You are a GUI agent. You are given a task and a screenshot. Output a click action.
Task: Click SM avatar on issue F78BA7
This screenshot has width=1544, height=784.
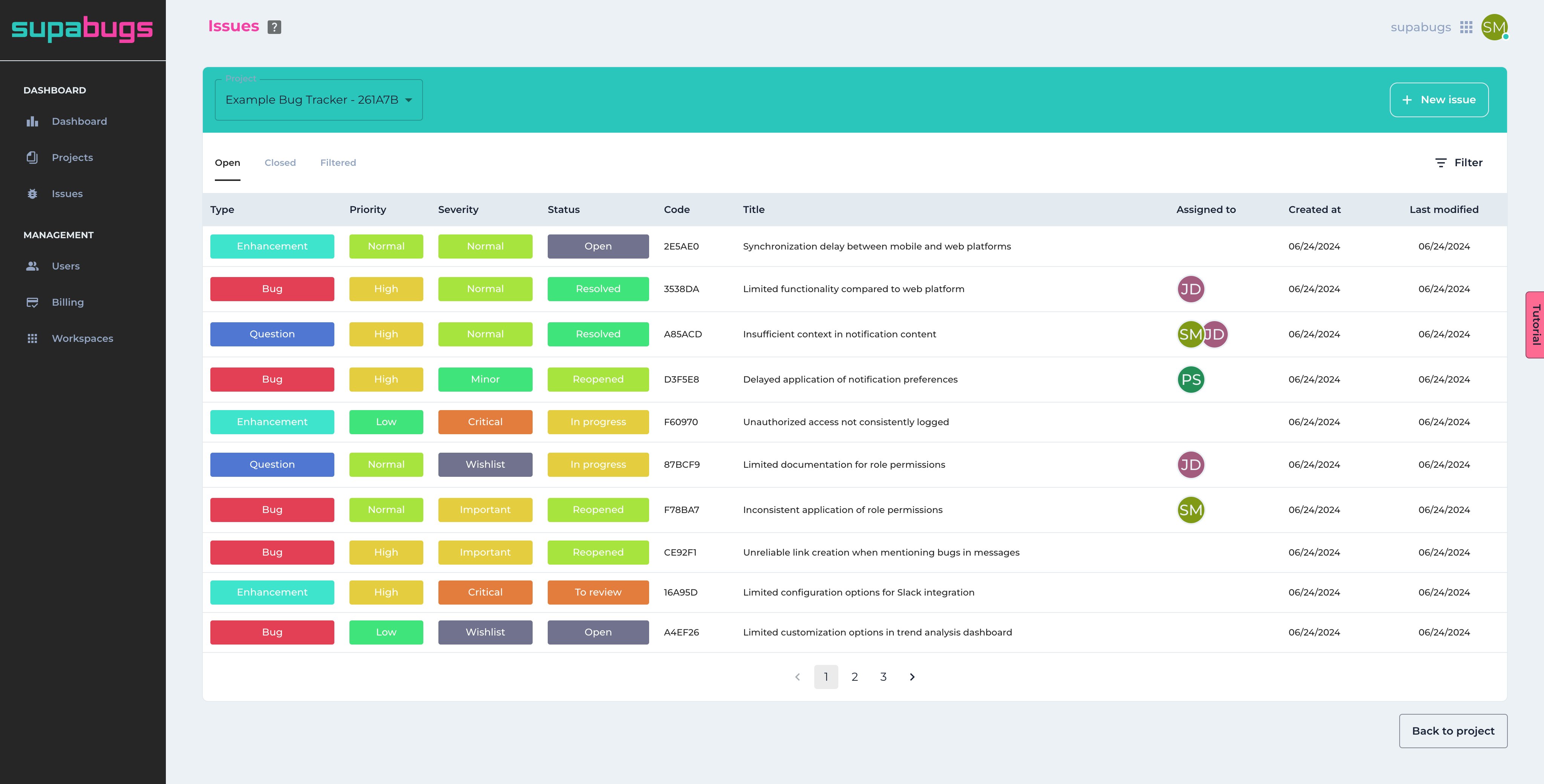(1191, 510)
